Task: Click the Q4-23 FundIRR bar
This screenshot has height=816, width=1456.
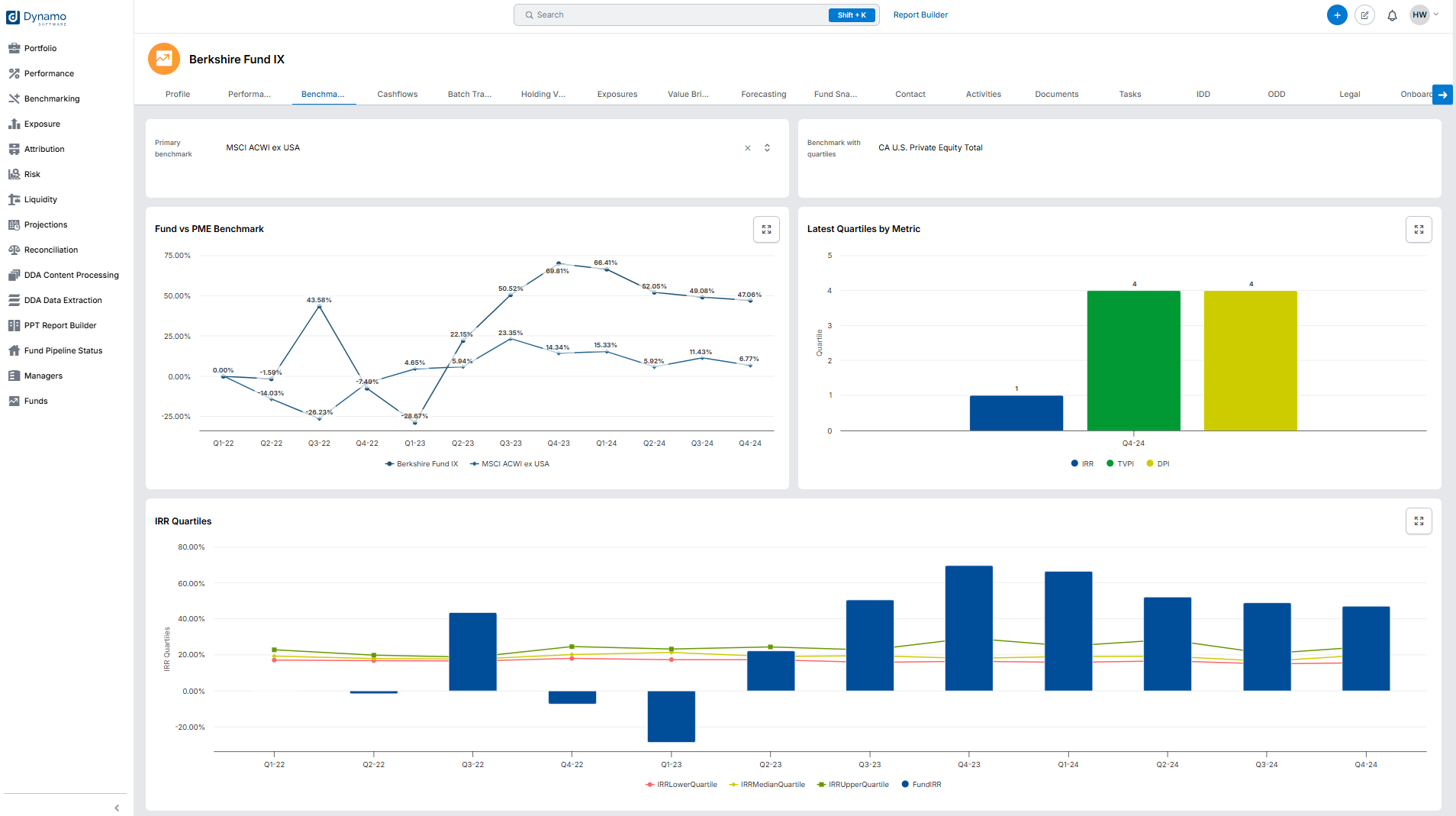Action: (969, 628)
